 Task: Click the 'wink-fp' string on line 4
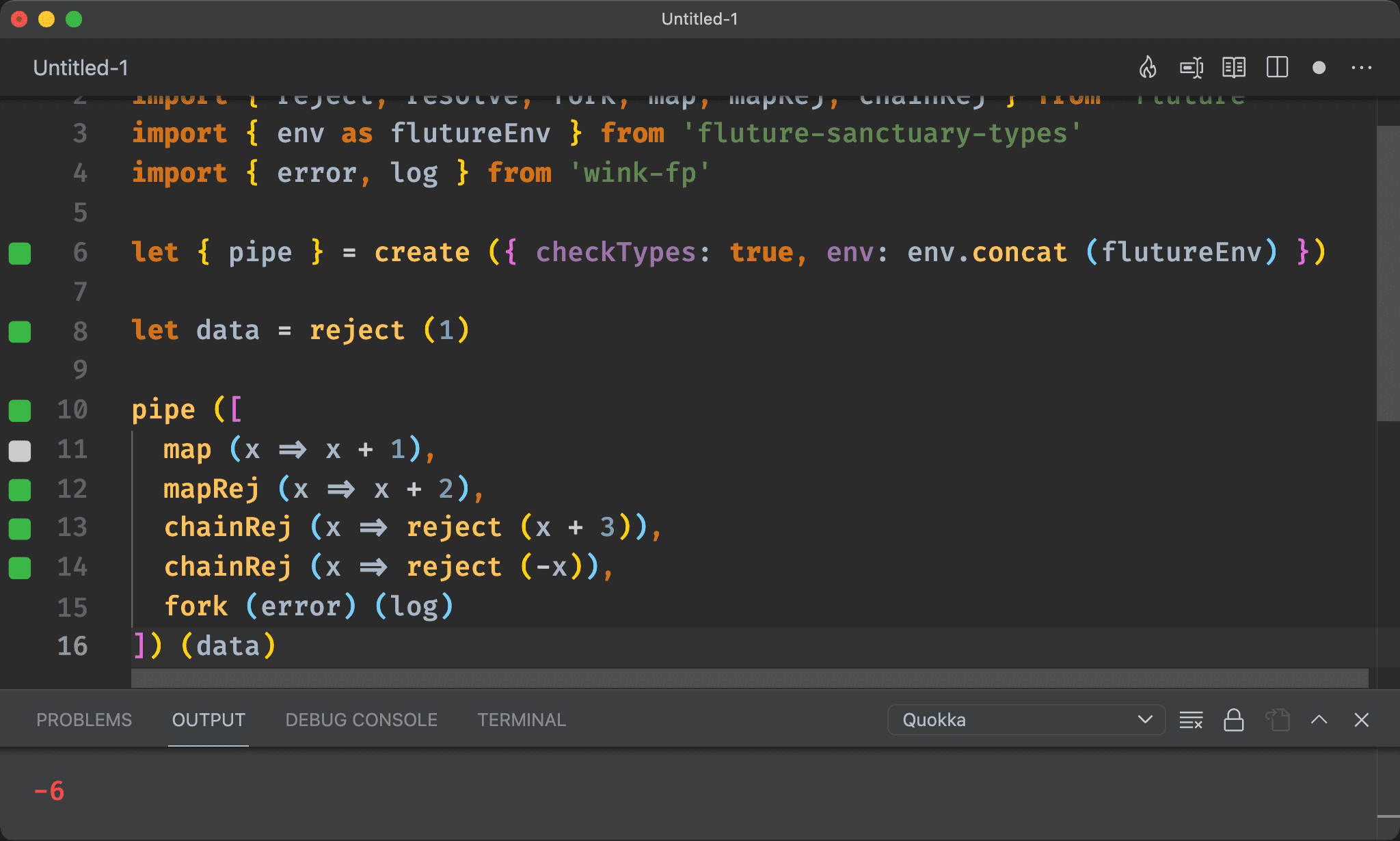(x=640, y=173)
